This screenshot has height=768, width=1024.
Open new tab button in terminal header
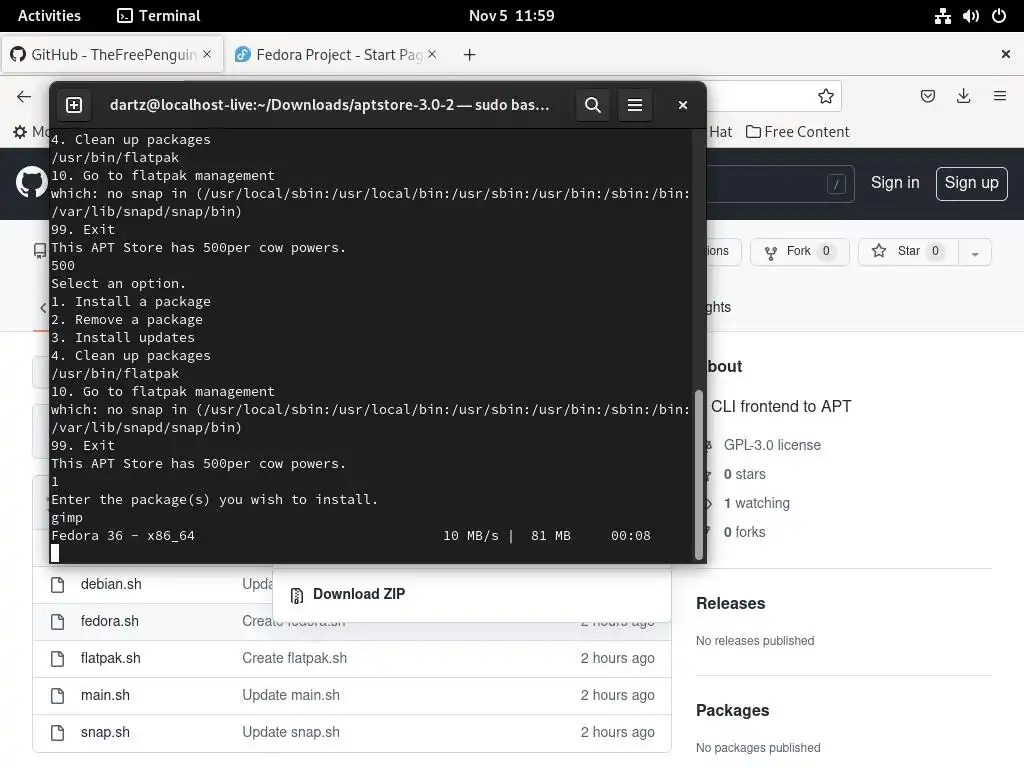tap(74, 105)
